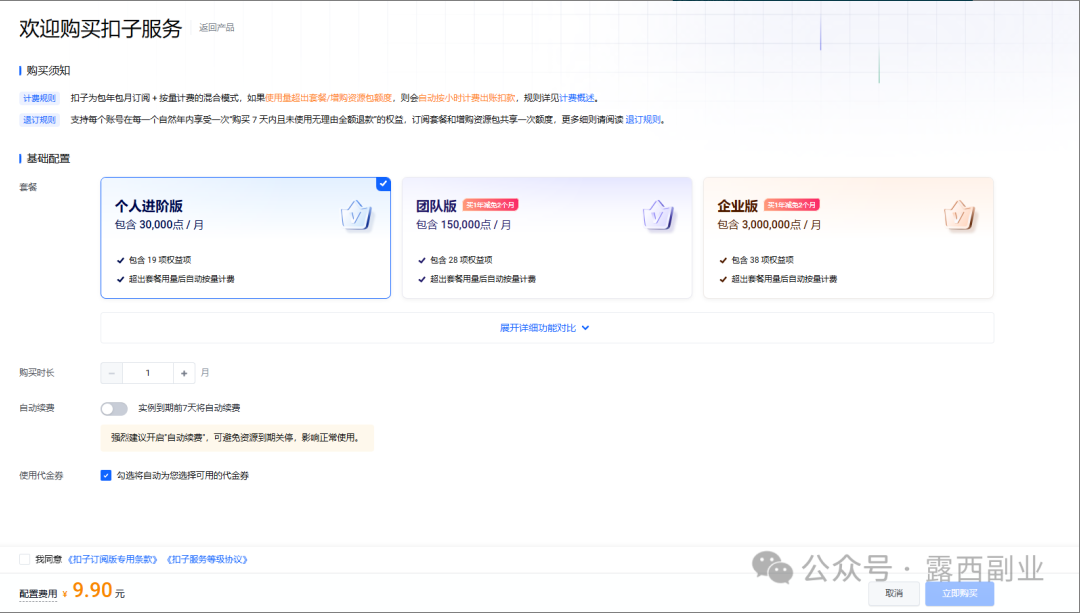The width and height of the screenshot is (1080, 613).
Task: Click the shopping bag icon on 企业版 card
Action: 960,215
